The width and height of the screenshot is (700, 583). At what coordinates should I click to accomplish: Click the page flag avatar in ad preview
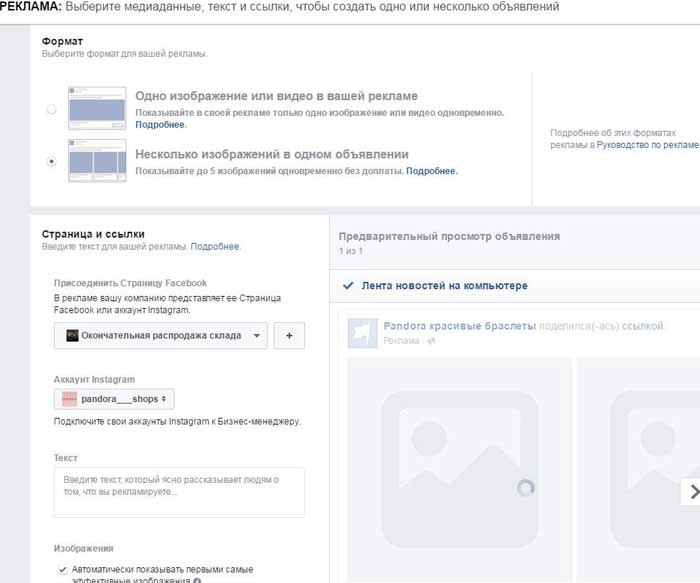pos(362,333)
